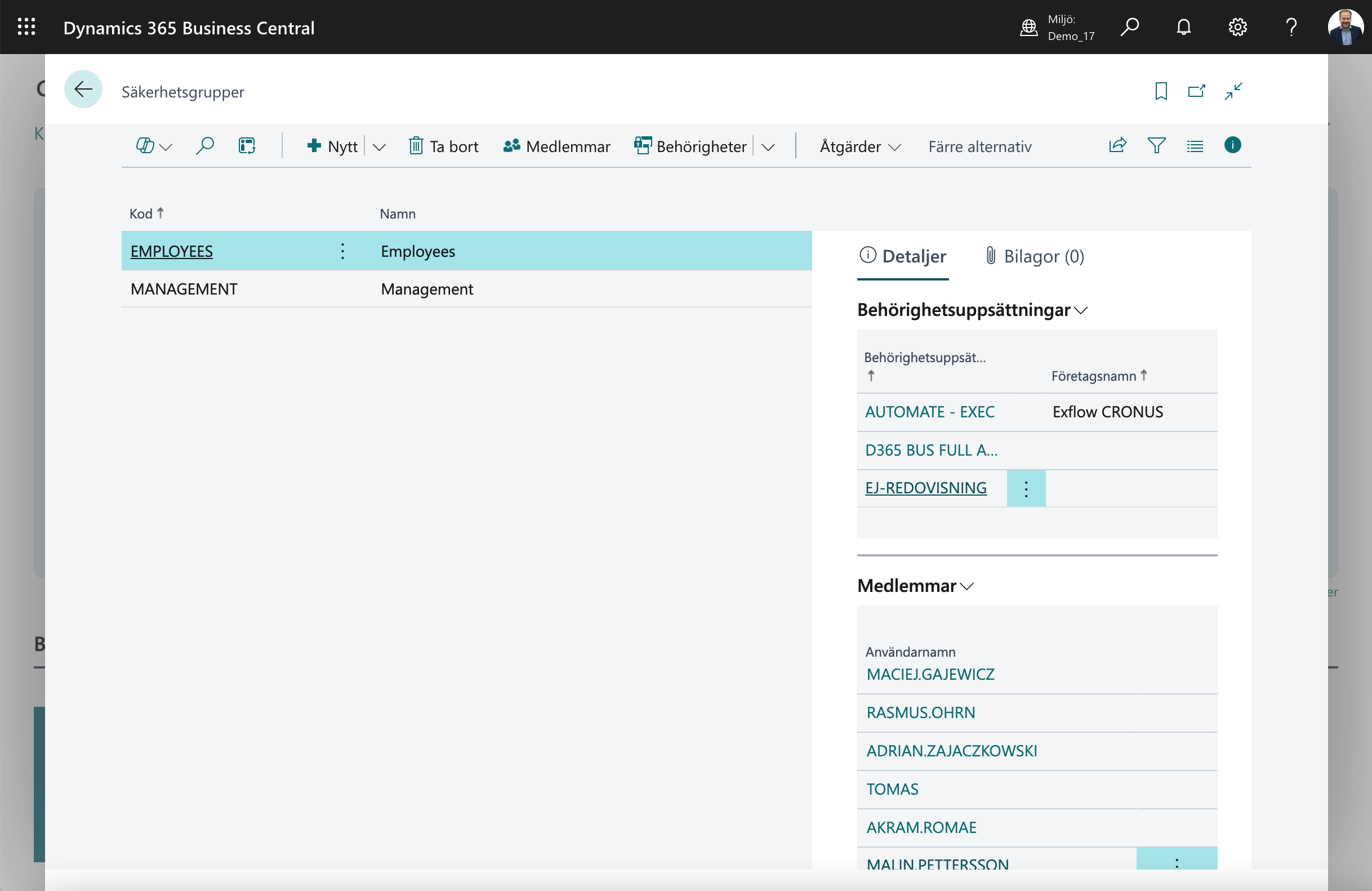Collapse the page with shrink icon
Image resolution: width=1372 pixels, height=891 pixels.
(1233, 91)
